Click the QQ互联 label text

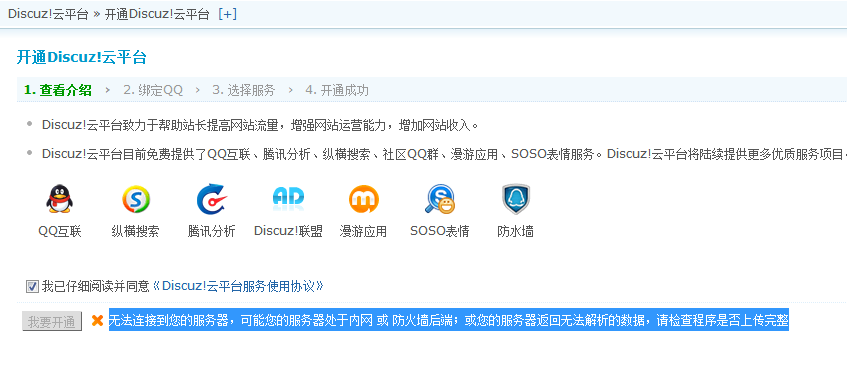click(x=59, y=232)
